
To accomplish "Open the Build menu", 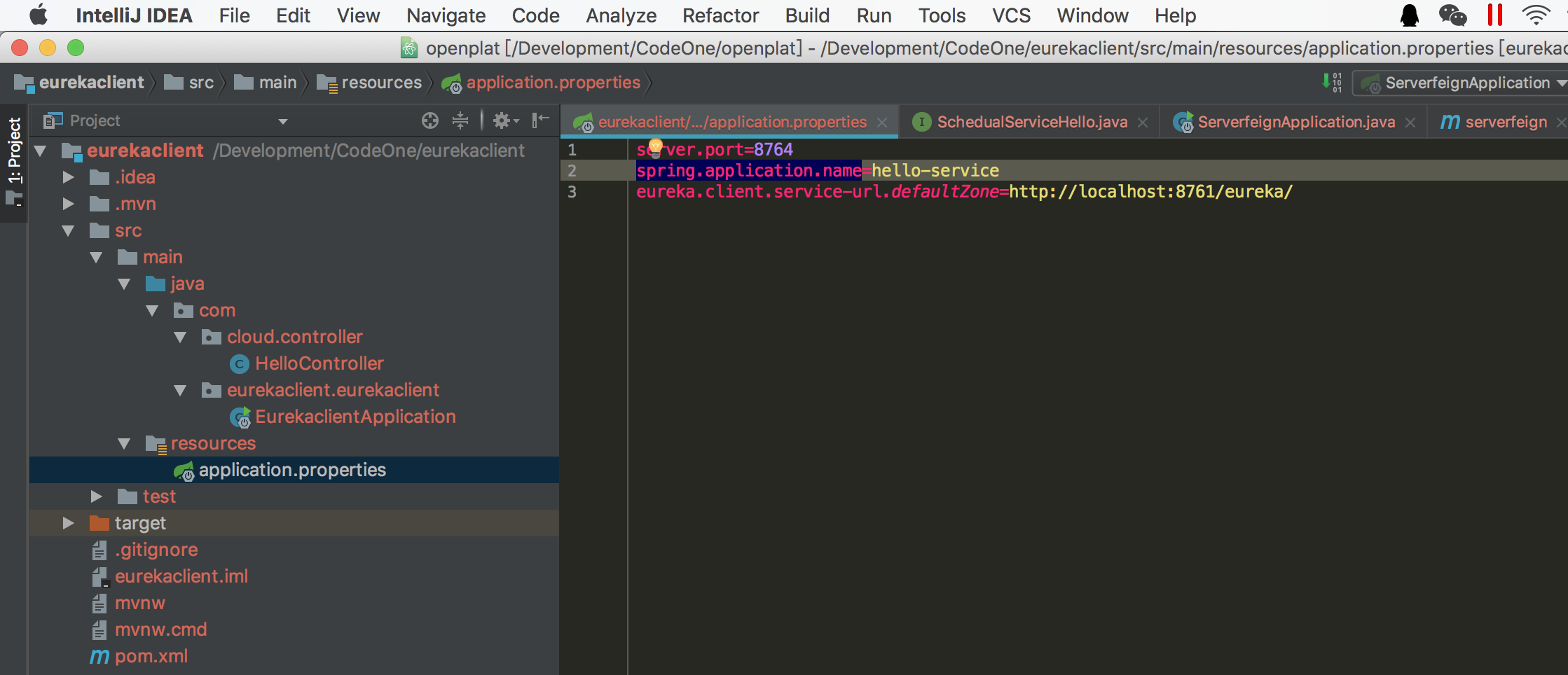I will 807,15.
